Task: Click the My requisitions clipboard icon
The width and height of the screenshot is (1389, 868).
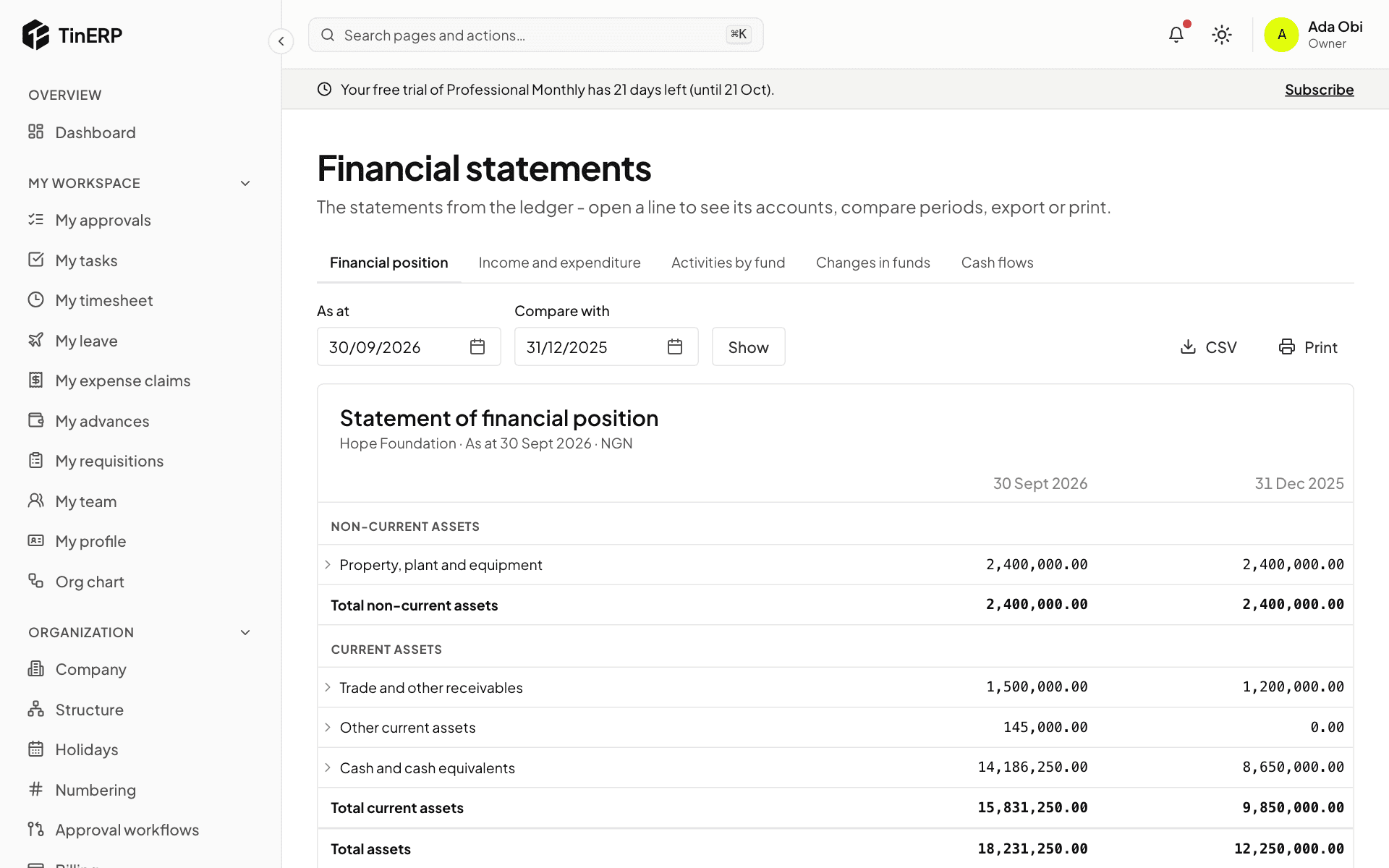Action: tap(36, 460)
